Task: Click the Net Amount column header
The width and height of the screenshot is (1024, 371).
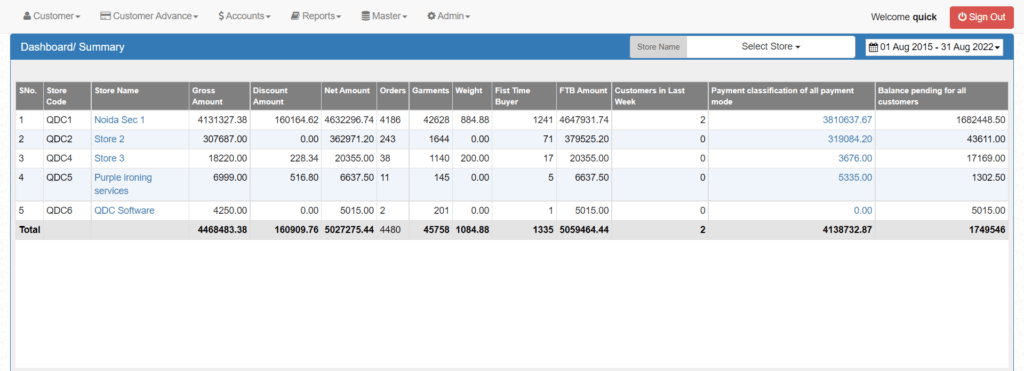Action: (349, 96)
